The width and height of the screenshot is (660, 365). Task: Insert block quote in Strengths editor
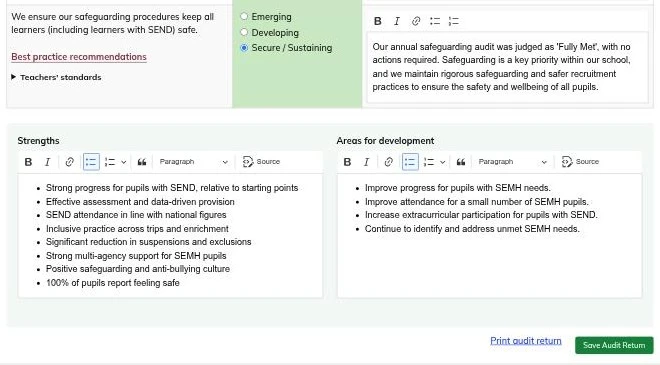(x=142, y=162)
